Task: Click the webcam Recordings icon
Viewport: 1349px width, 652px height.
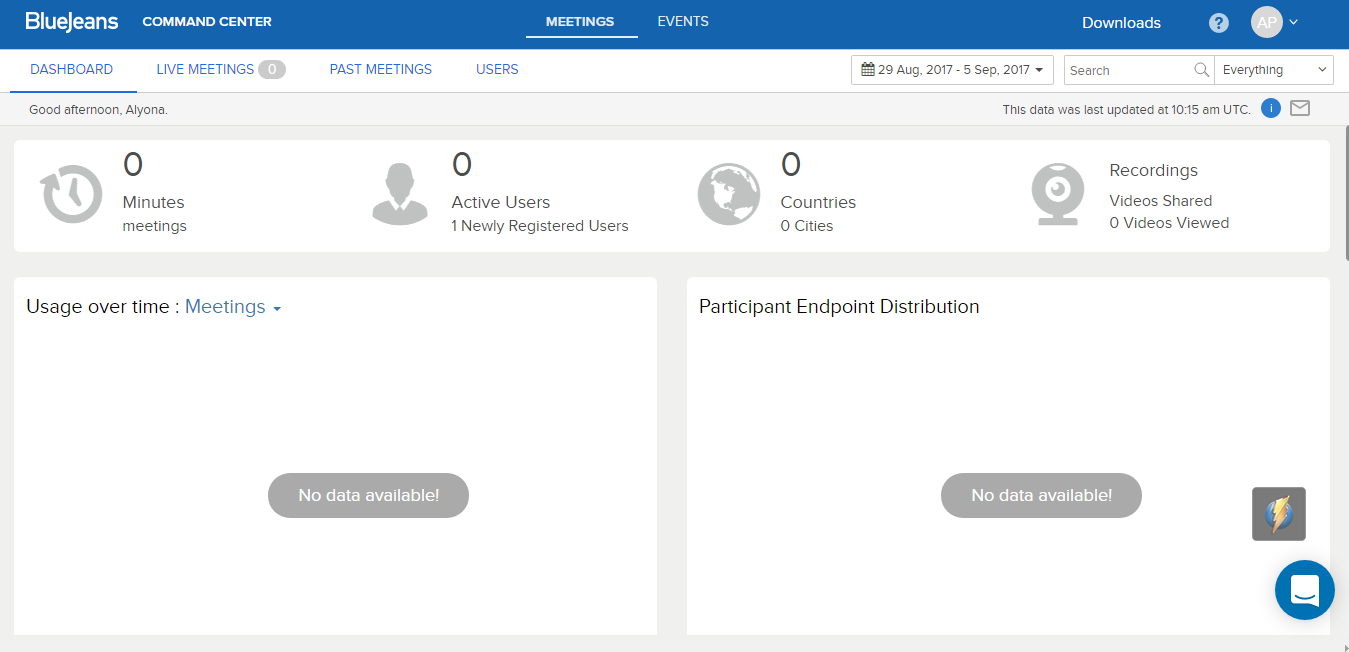Action: 1057,194
